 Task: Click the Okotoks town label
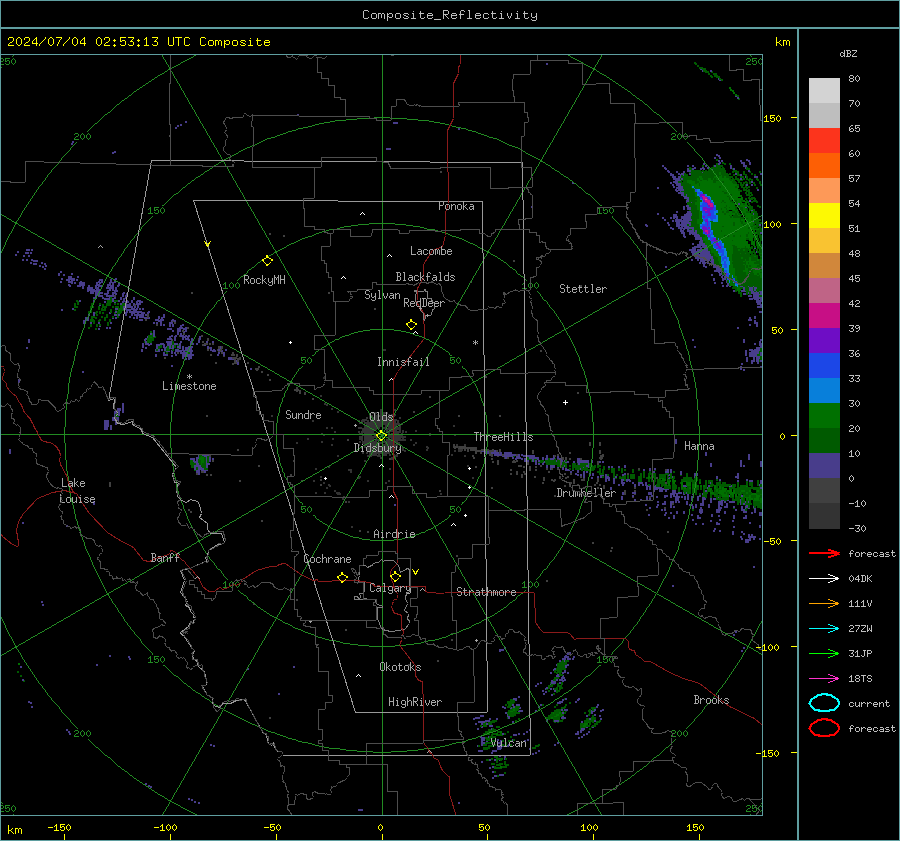click(x=400, y=667)
